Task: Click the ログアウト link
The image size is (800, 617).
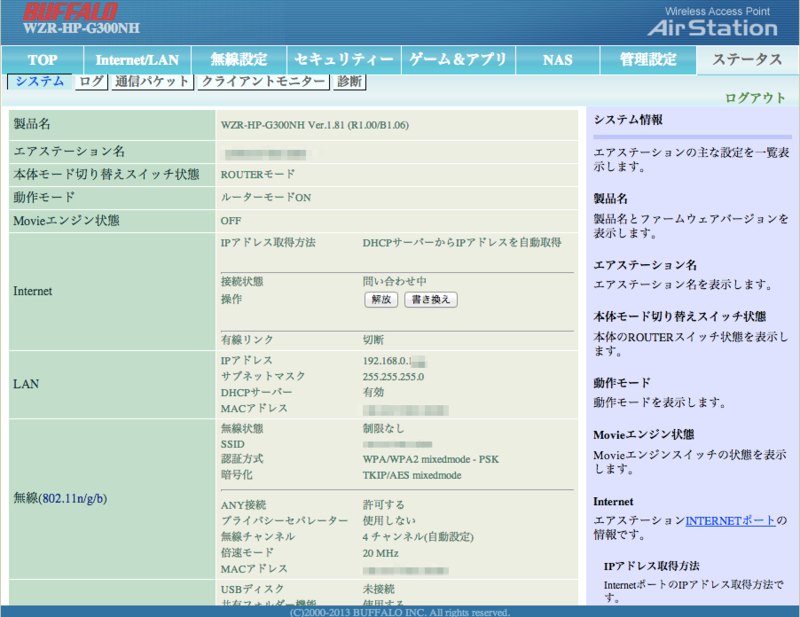Action: pyautogui.click(x=755, y=98)
